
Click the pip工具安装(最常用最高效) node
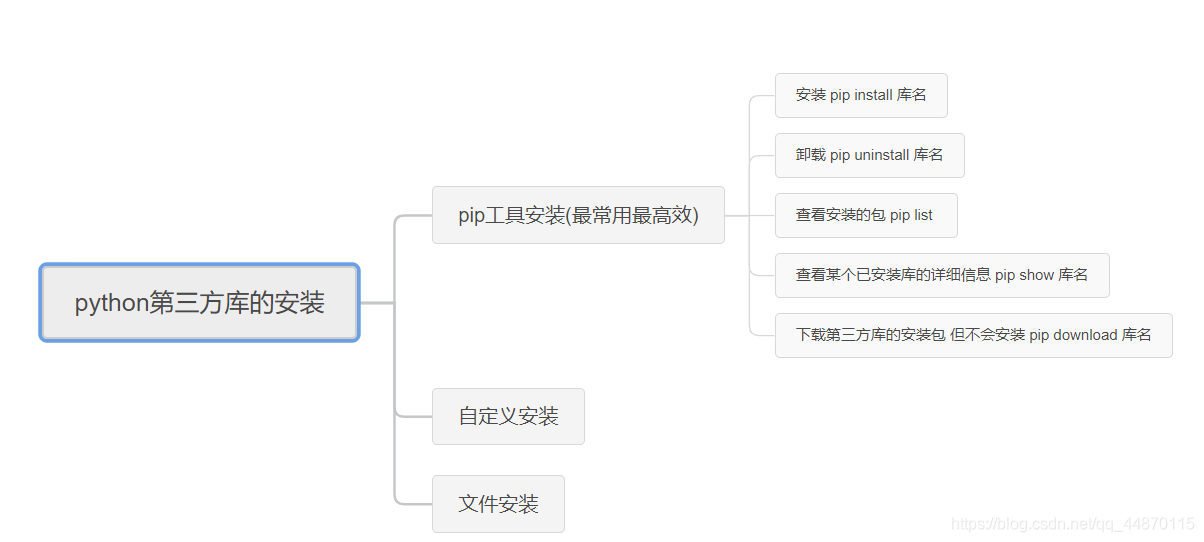pyautogui.click(x=578, y=215)
